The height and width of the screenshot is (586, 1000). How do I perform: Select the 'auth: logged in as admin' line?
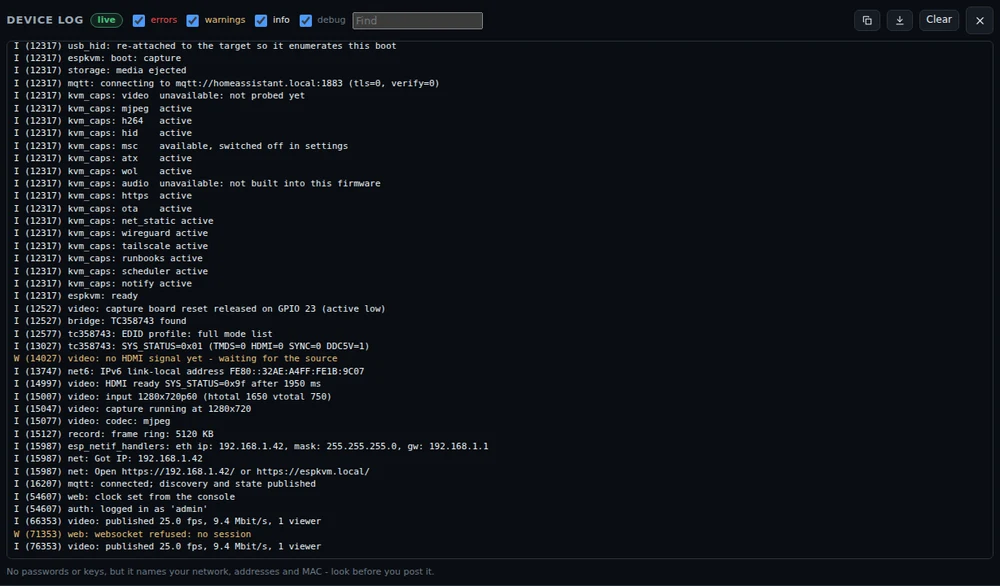coord(110,509)
